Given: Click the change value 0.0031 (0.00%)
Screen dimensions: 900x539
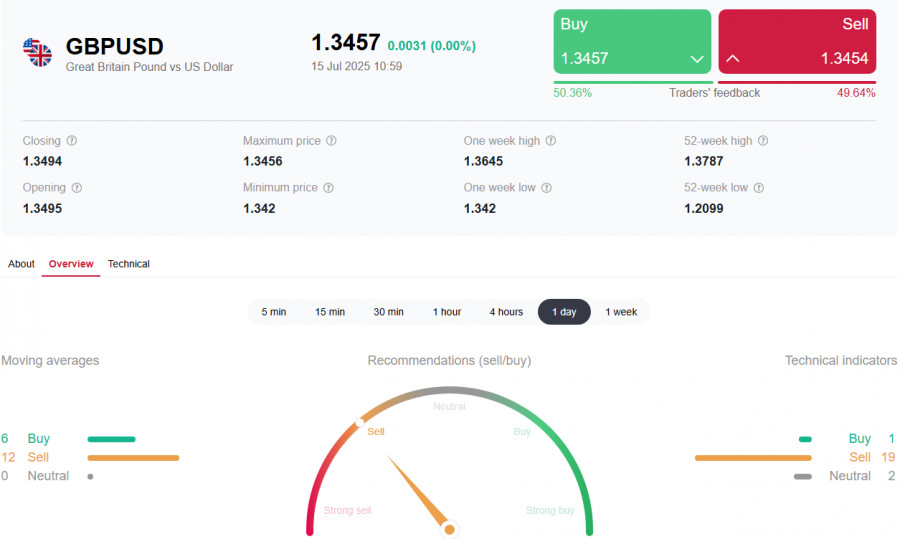Looking at the screenshot, I should (x=432, y=46).
